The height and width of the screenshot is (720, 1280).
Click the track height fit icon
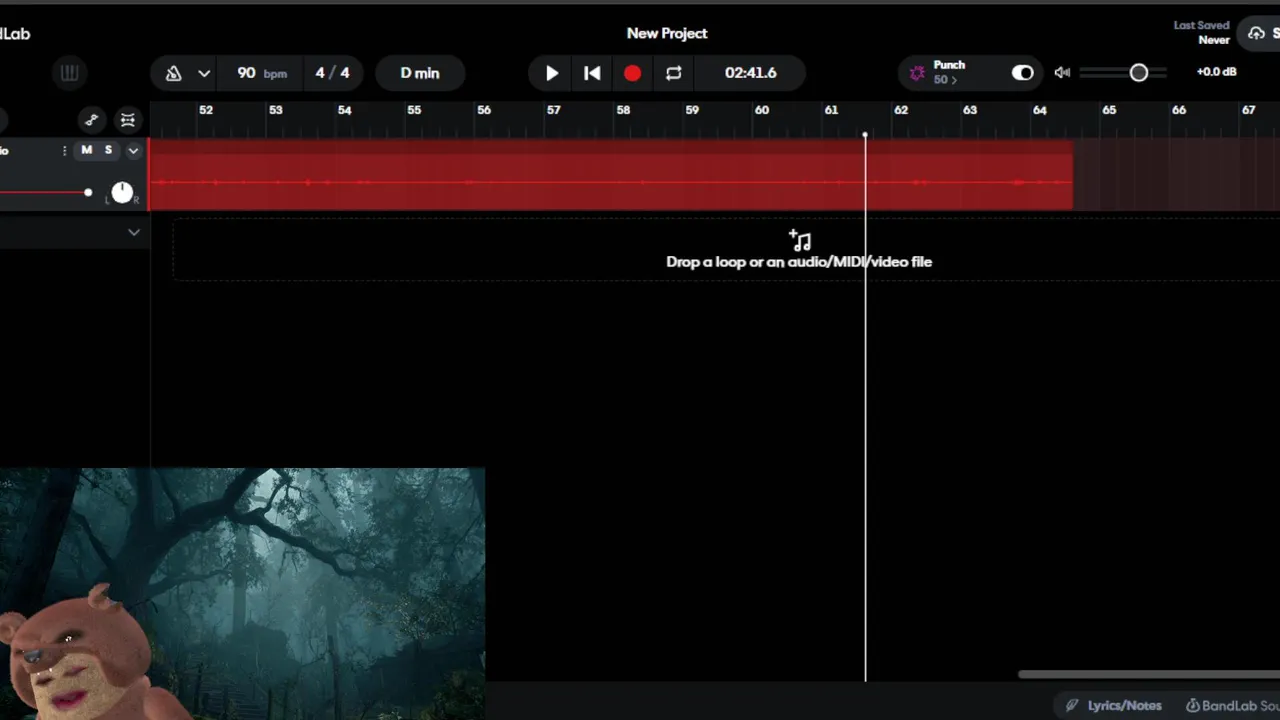(128, 120)
